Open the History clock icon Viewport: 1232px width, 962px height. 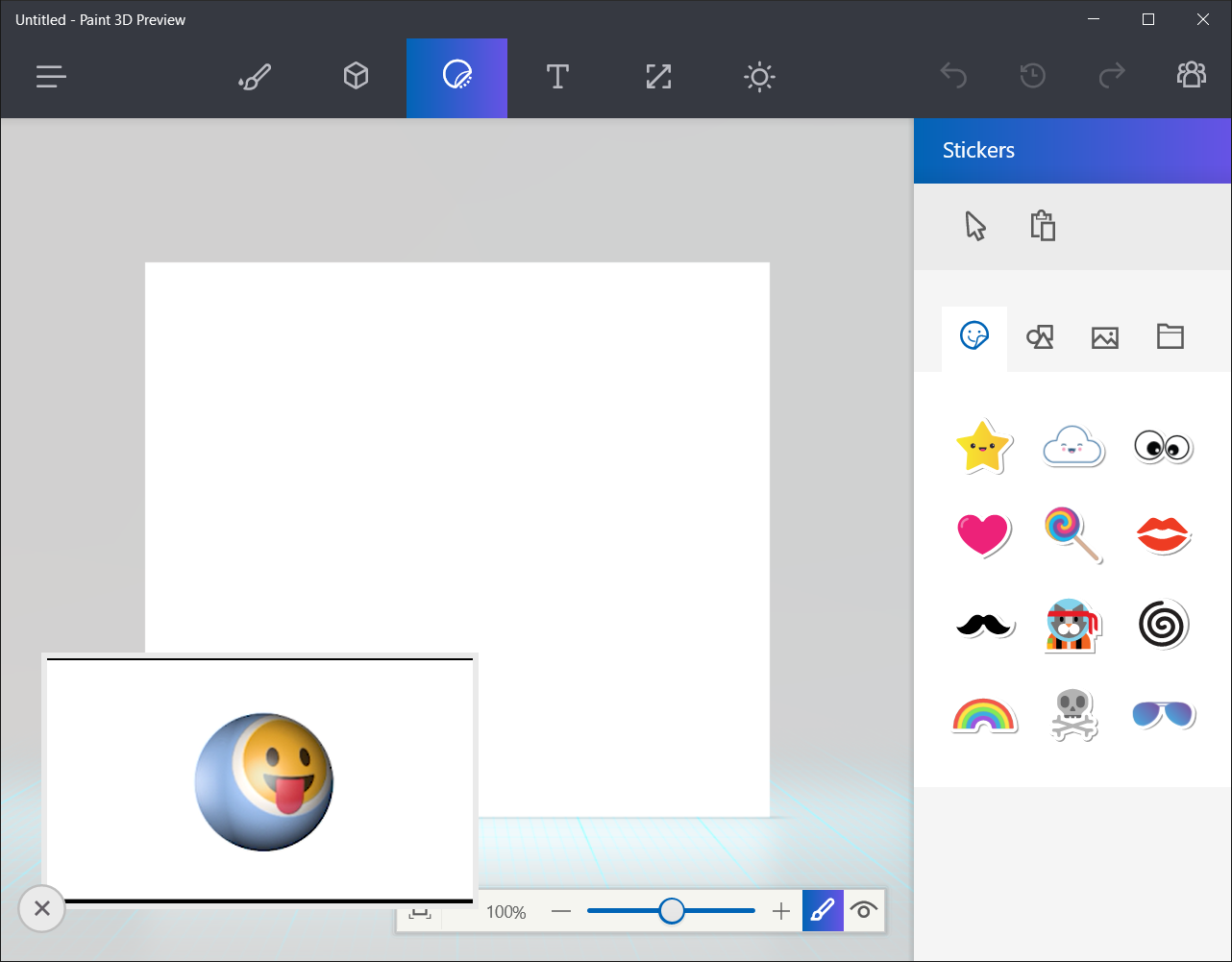[1032, 76]
